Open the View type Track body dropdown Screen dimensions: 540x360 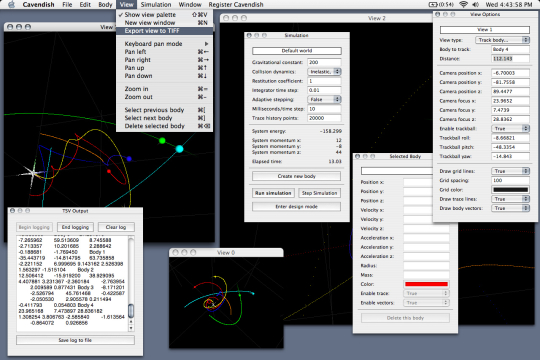point(502,40)
